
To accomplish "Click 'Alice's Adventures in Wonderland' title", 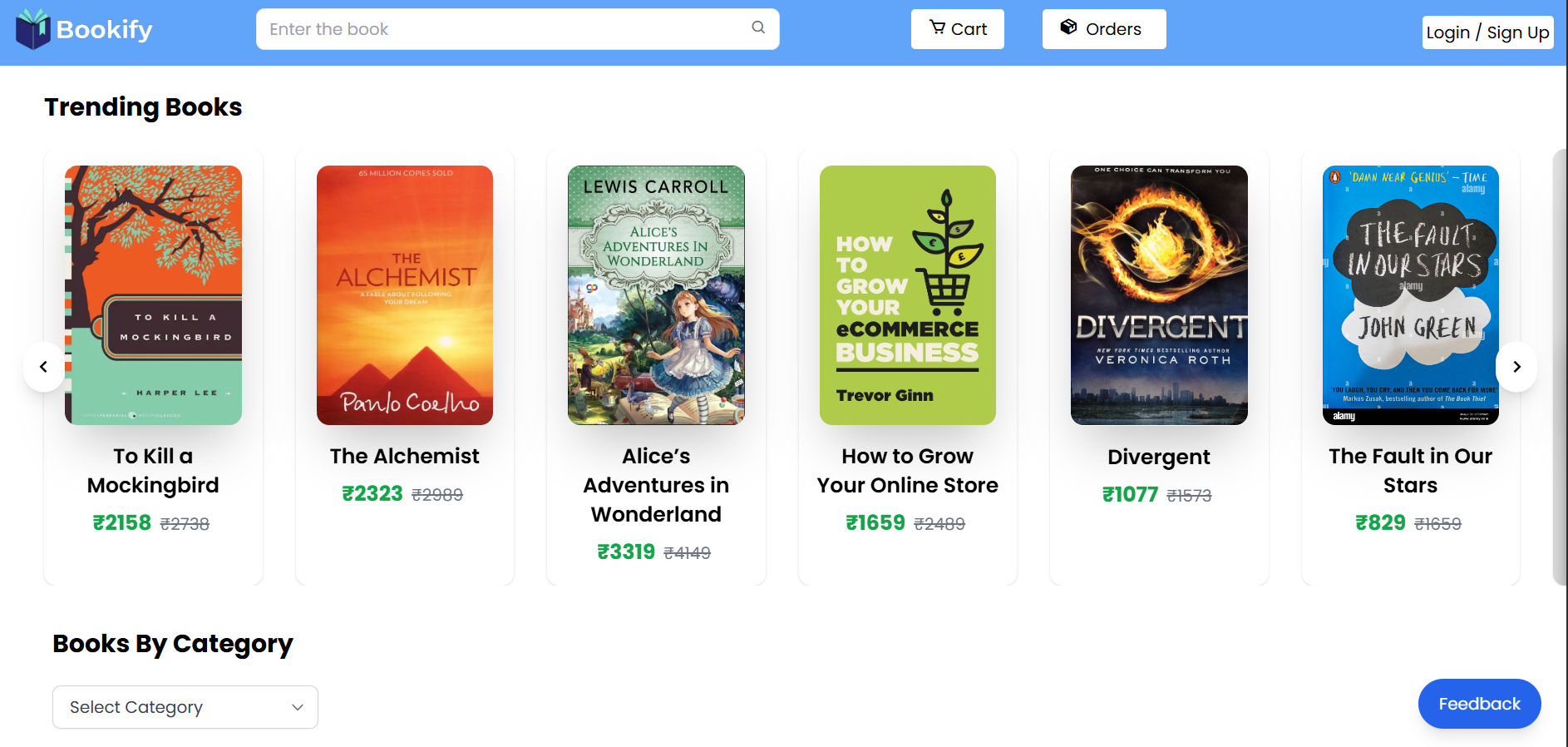I will [x=656, y=485].
